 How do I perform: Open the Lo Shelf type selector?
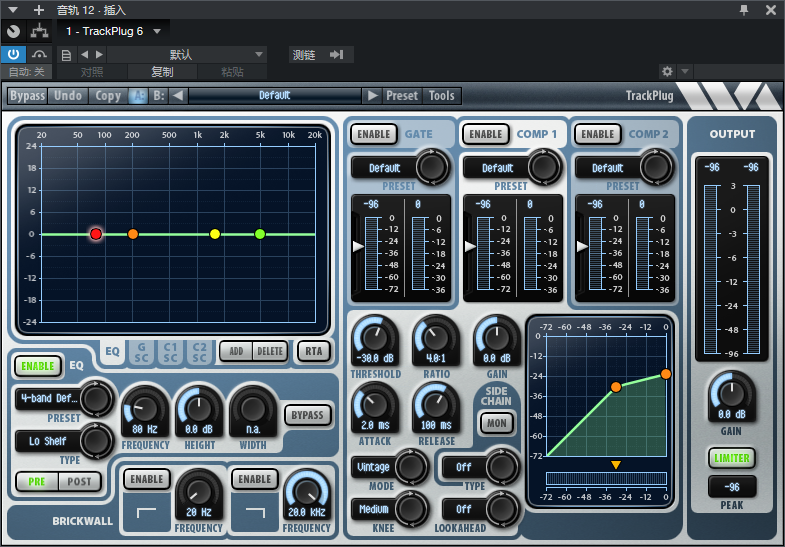point(48,441)
